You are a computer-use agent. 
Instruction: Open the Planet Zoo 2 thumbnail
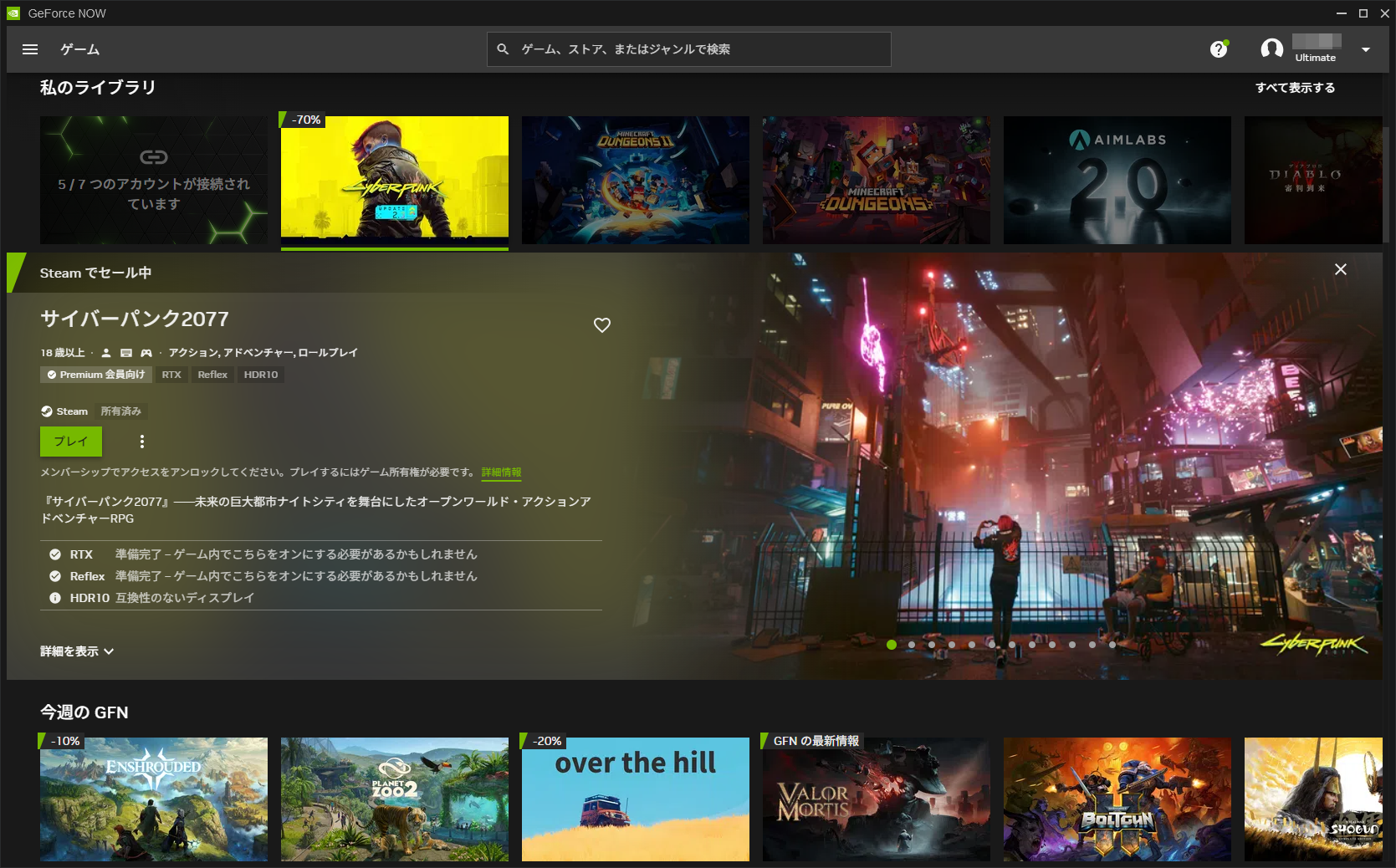click(395, 799)
